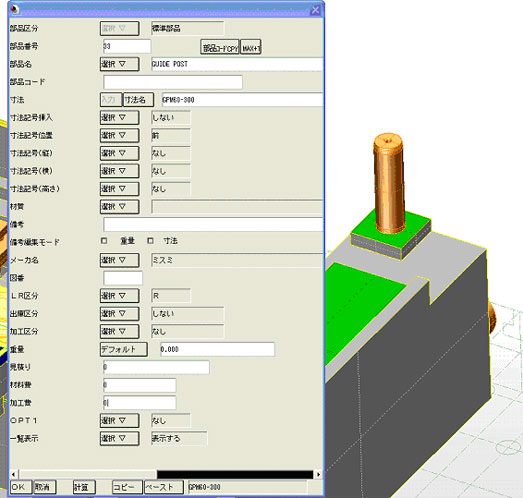Open the 一覧表示 選択 dropdown
The image size is (523, 498).
119,438
